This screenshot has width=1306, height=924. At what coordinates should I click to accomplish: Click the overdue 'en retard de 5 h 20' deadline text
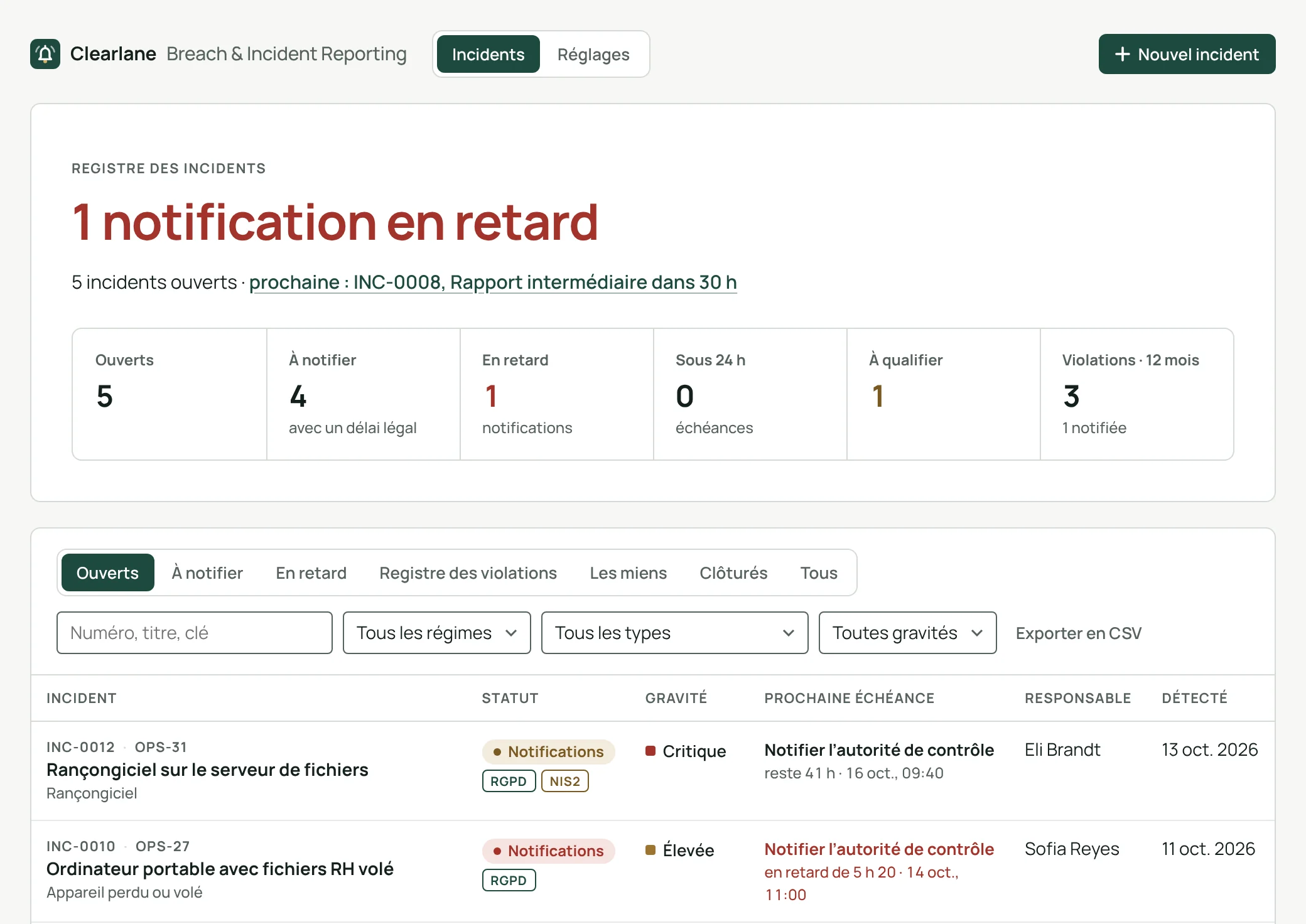tap(829, 872)
